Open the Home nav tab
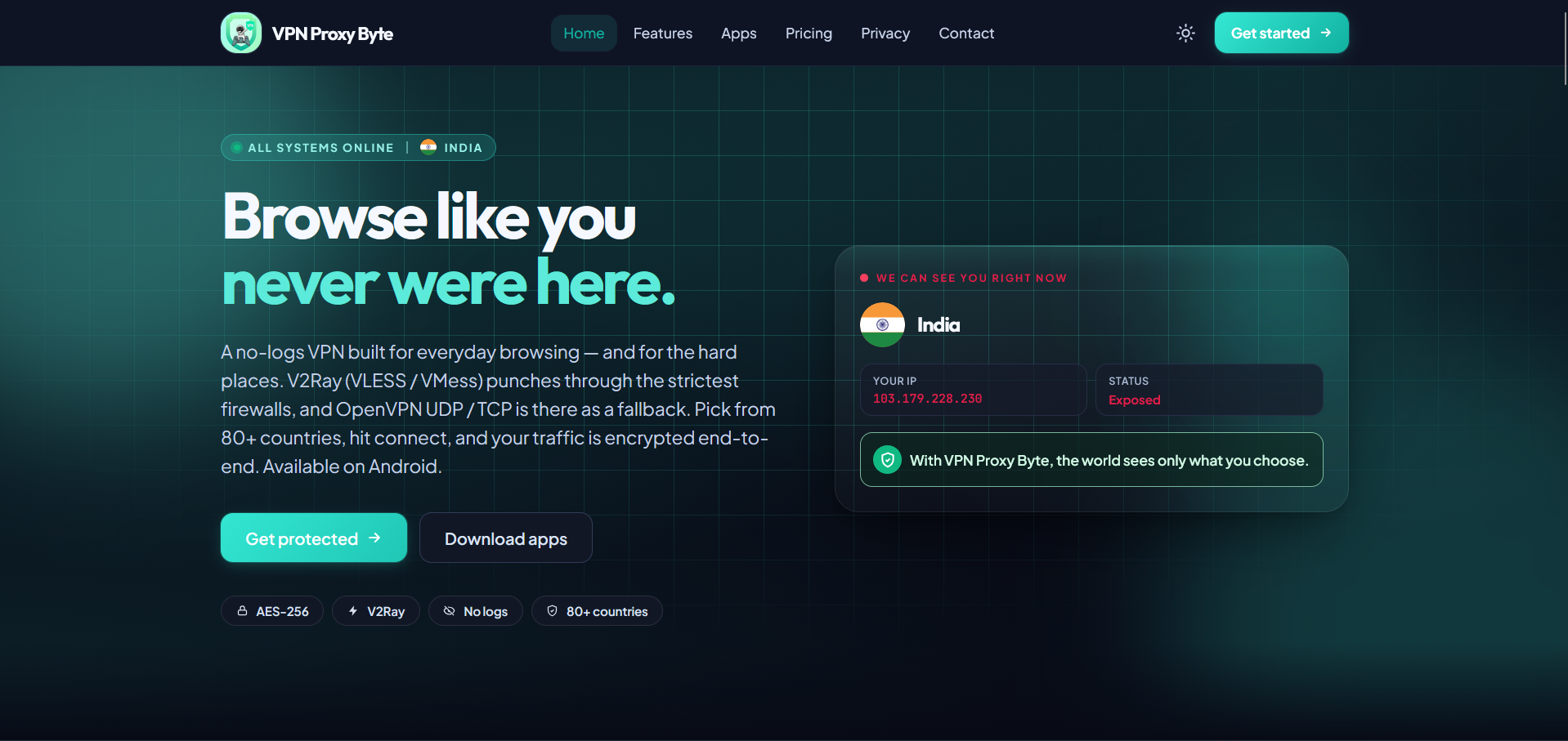1568x741 pixels. (584, 33)
